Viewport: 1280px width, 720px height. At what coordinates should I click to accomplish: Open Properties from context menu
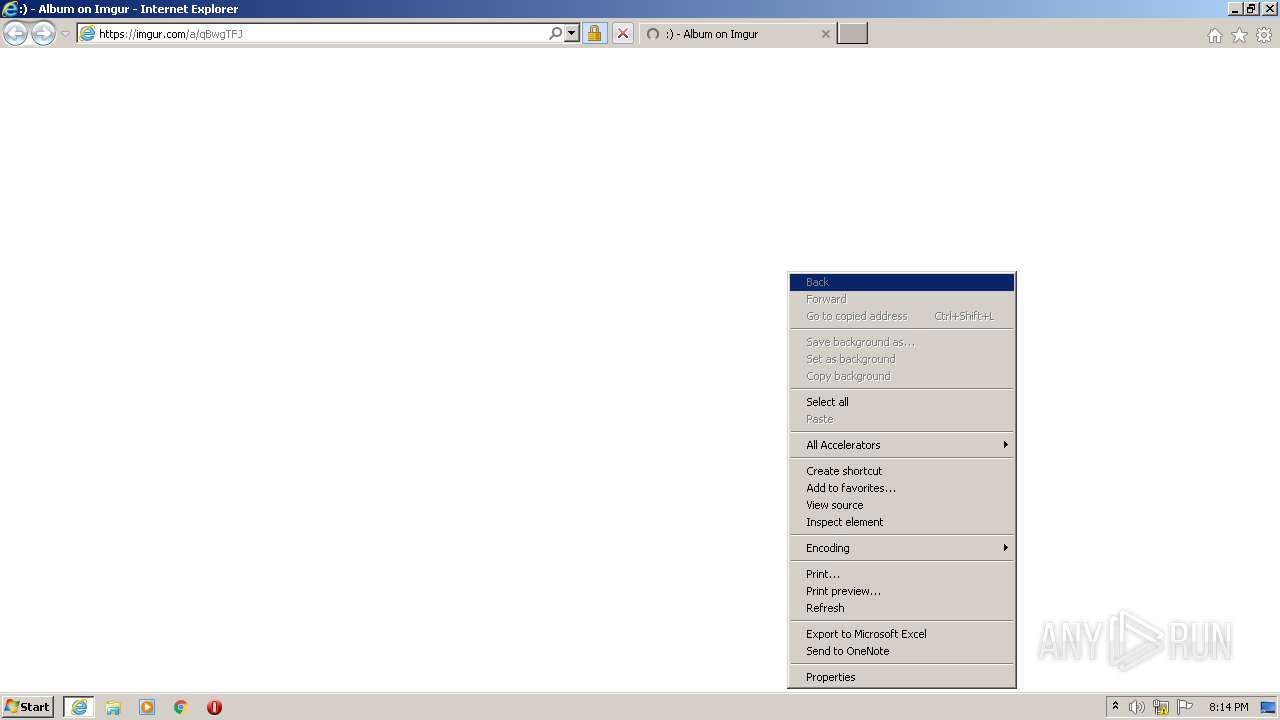point(902,677)
